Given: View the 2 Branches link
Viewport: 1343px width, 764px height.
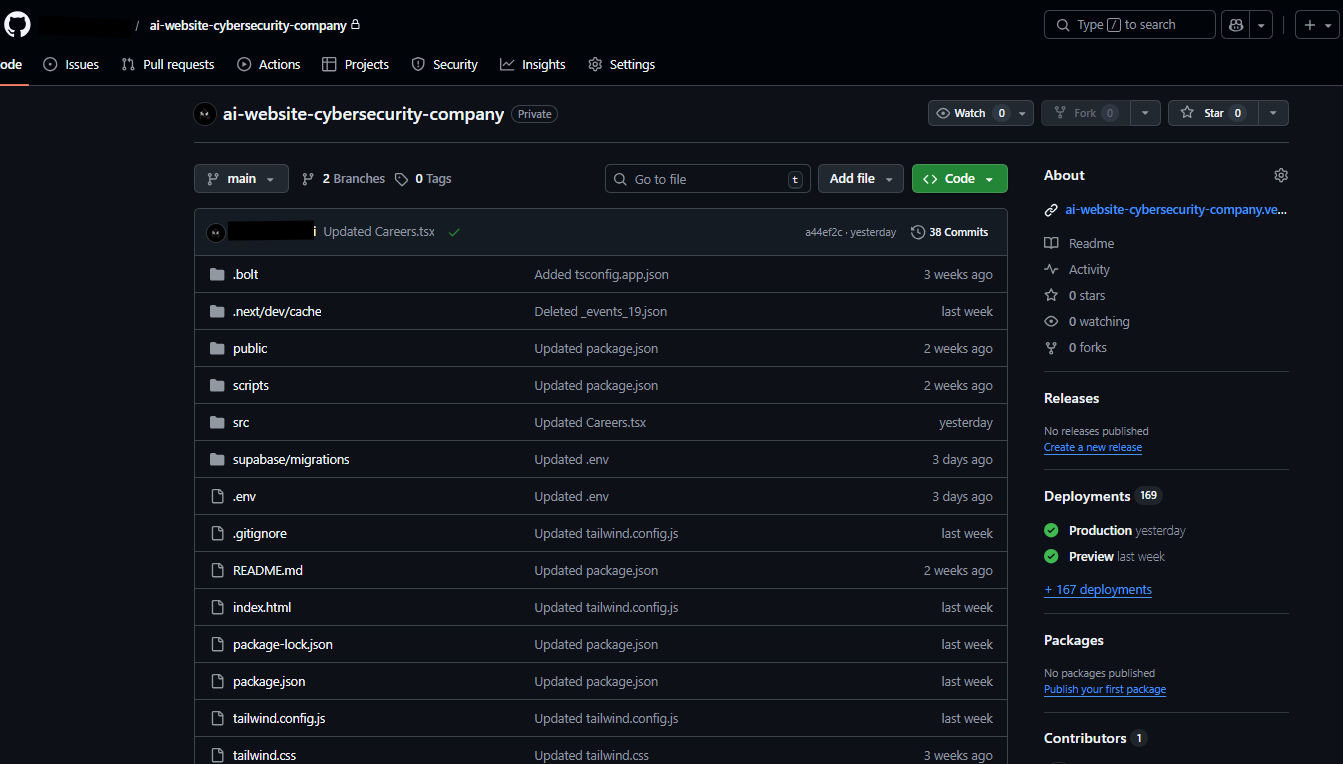Looking at the screenshot, I should point(343,179).
